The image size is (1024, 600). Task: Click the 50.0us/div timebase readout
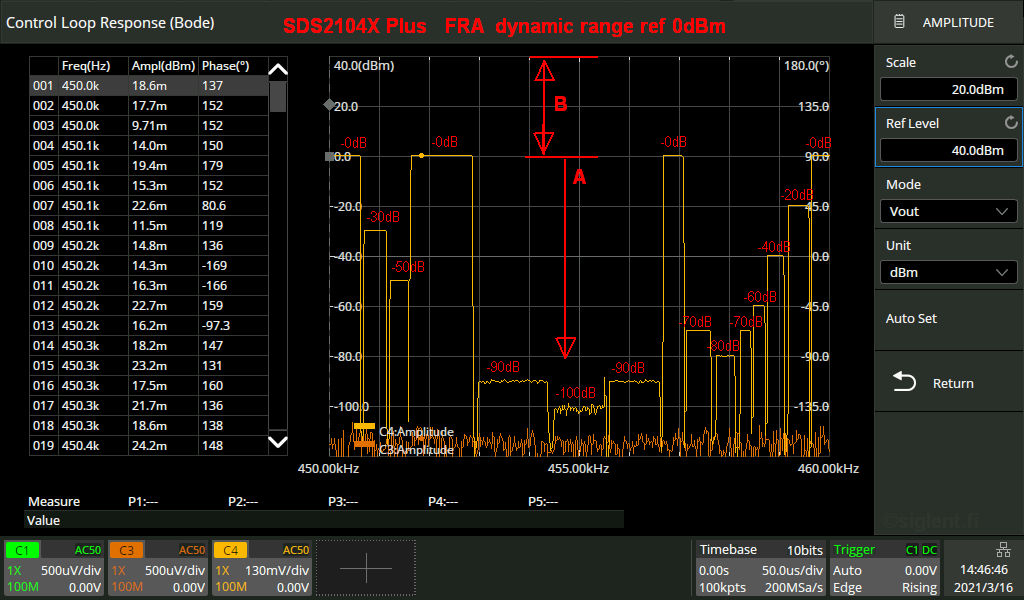[792, 570]
